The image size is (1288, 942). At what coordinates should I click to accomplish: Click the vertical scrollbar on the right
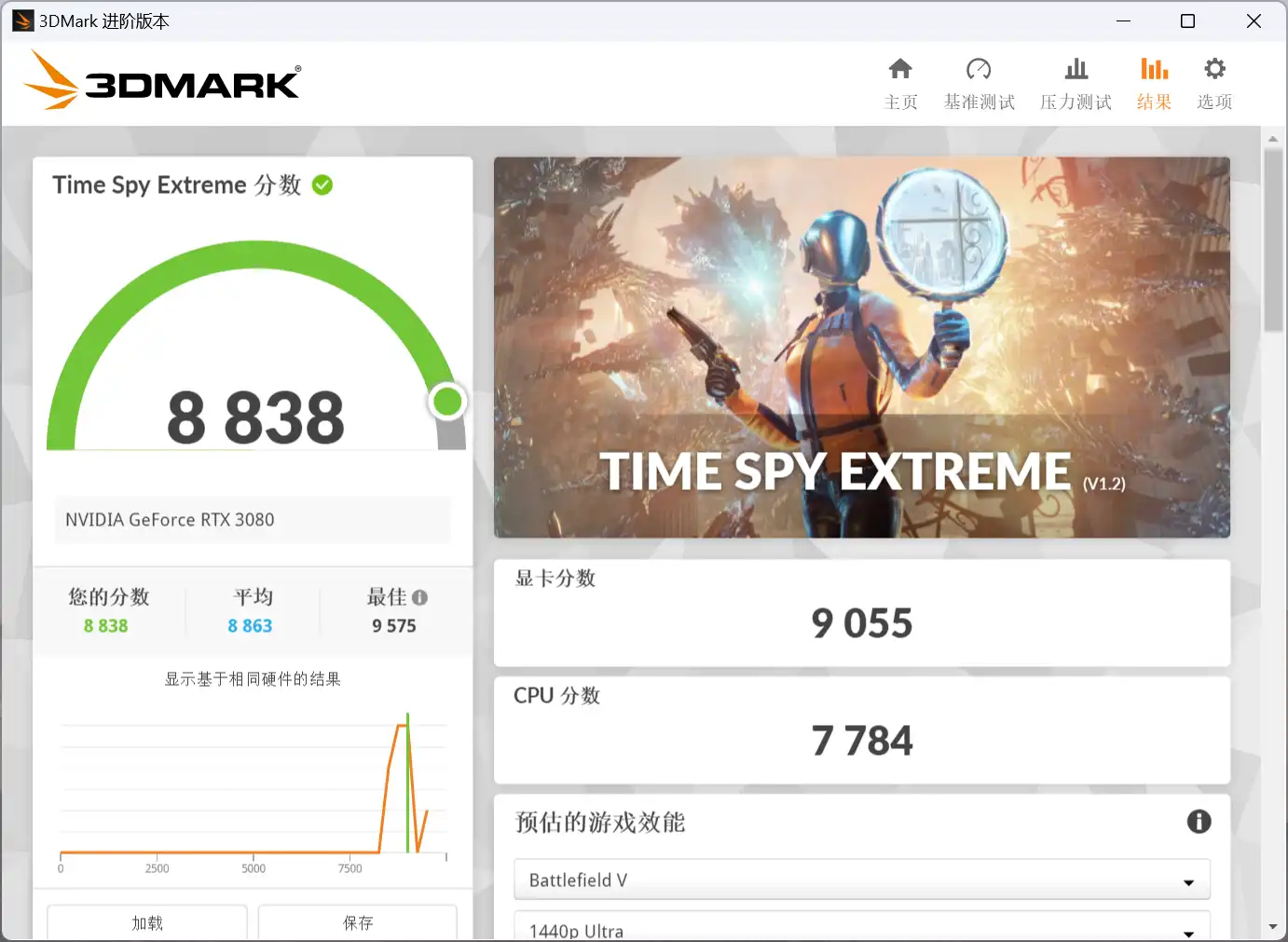[1273, 233]
